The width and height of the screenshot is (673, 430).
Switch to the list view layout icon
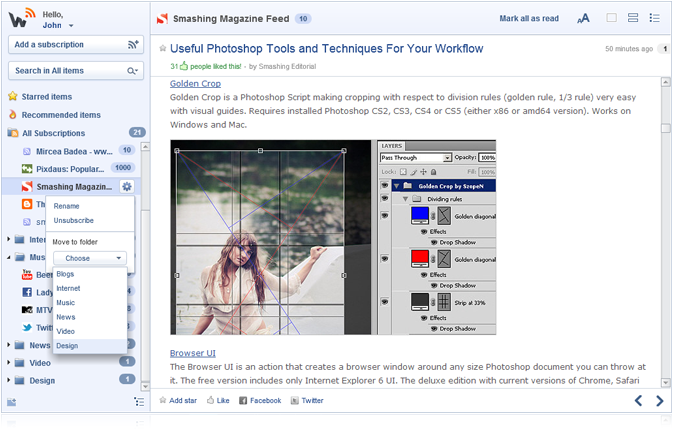coord(655,18)
